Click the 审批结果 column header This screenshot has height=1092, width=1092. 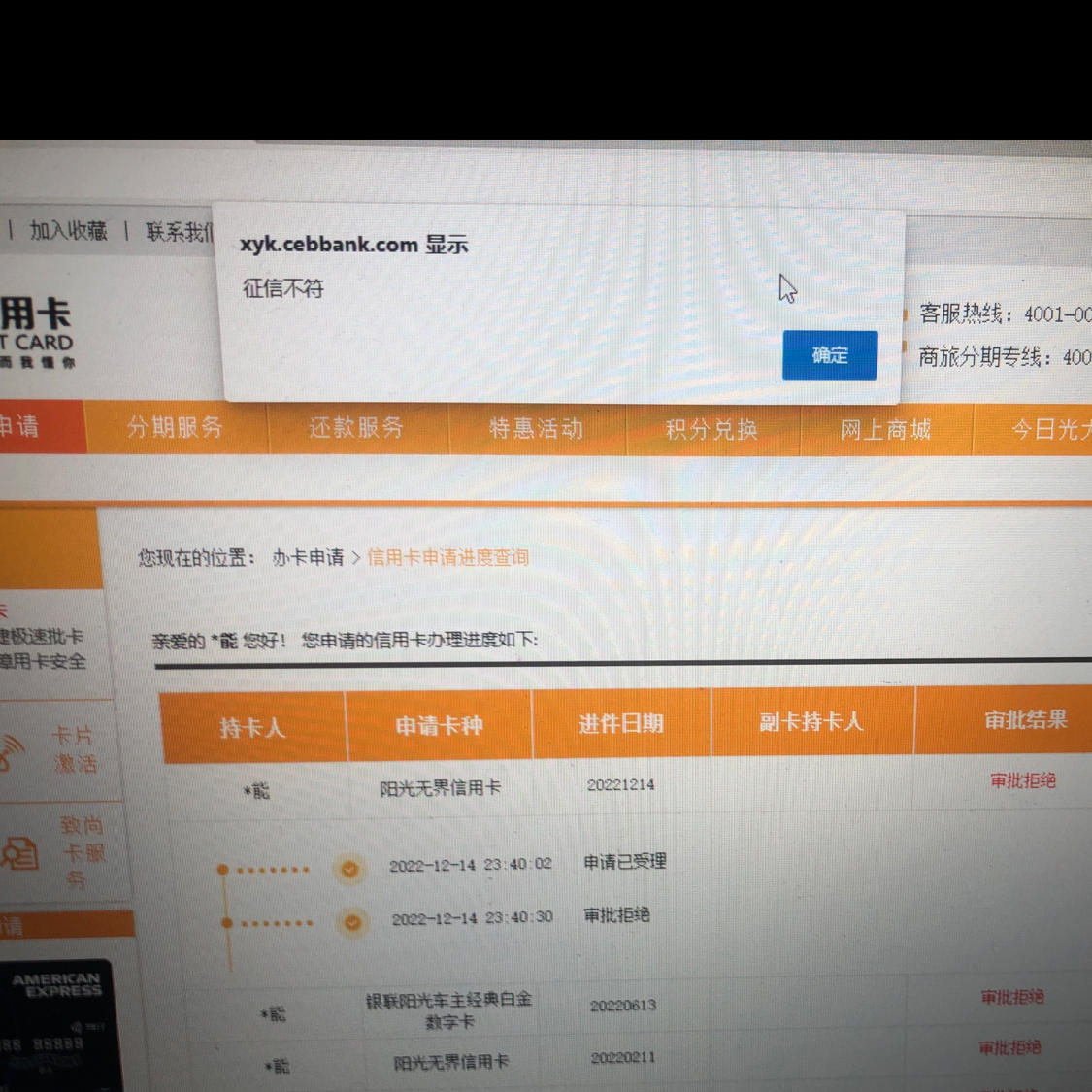pos(1025,719)
